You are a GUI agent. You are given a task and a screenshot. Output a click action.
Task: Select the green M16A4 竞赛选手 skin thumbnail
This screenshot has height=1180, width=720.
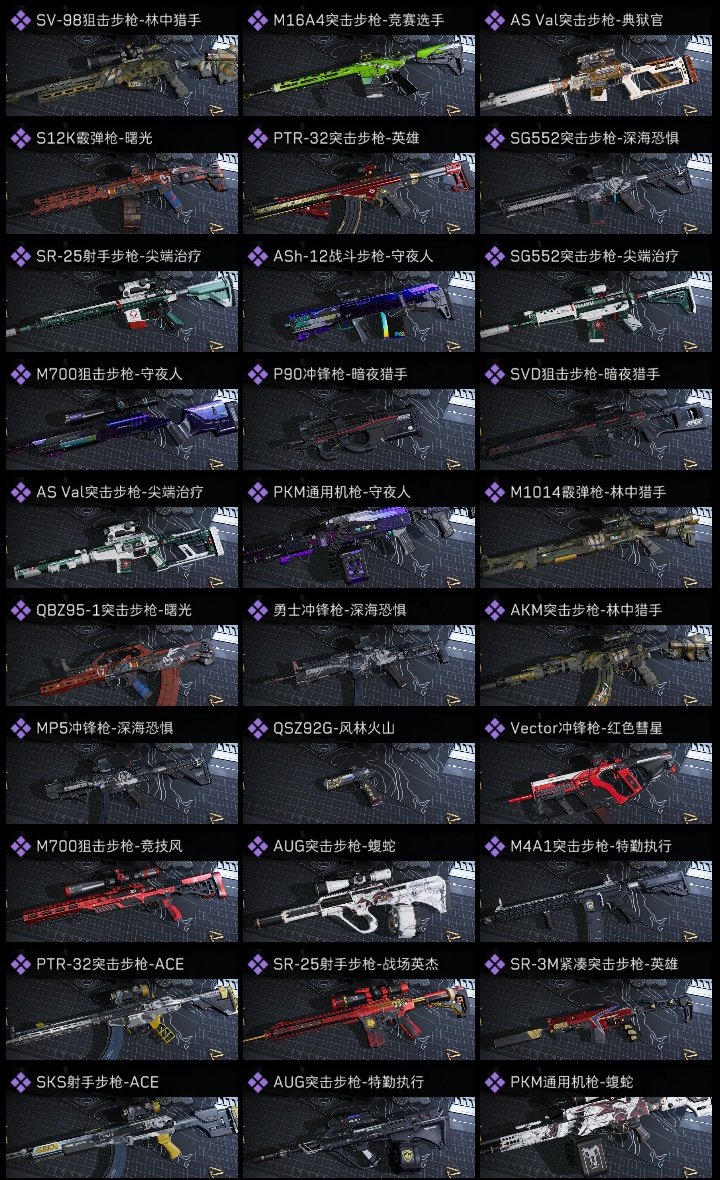tap(359, 75)
